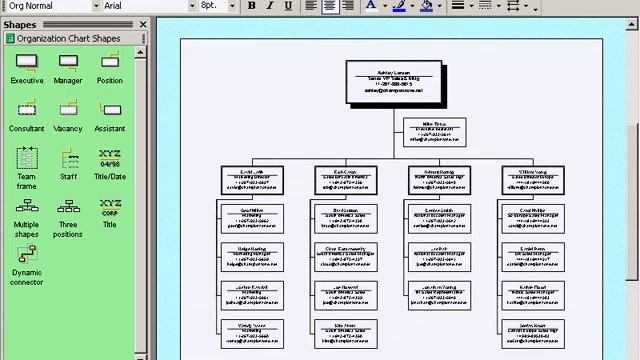Select the Mike Tiano assistant box
The height and width of the screenshot is (360, 640).
click(x=434, y=132)
